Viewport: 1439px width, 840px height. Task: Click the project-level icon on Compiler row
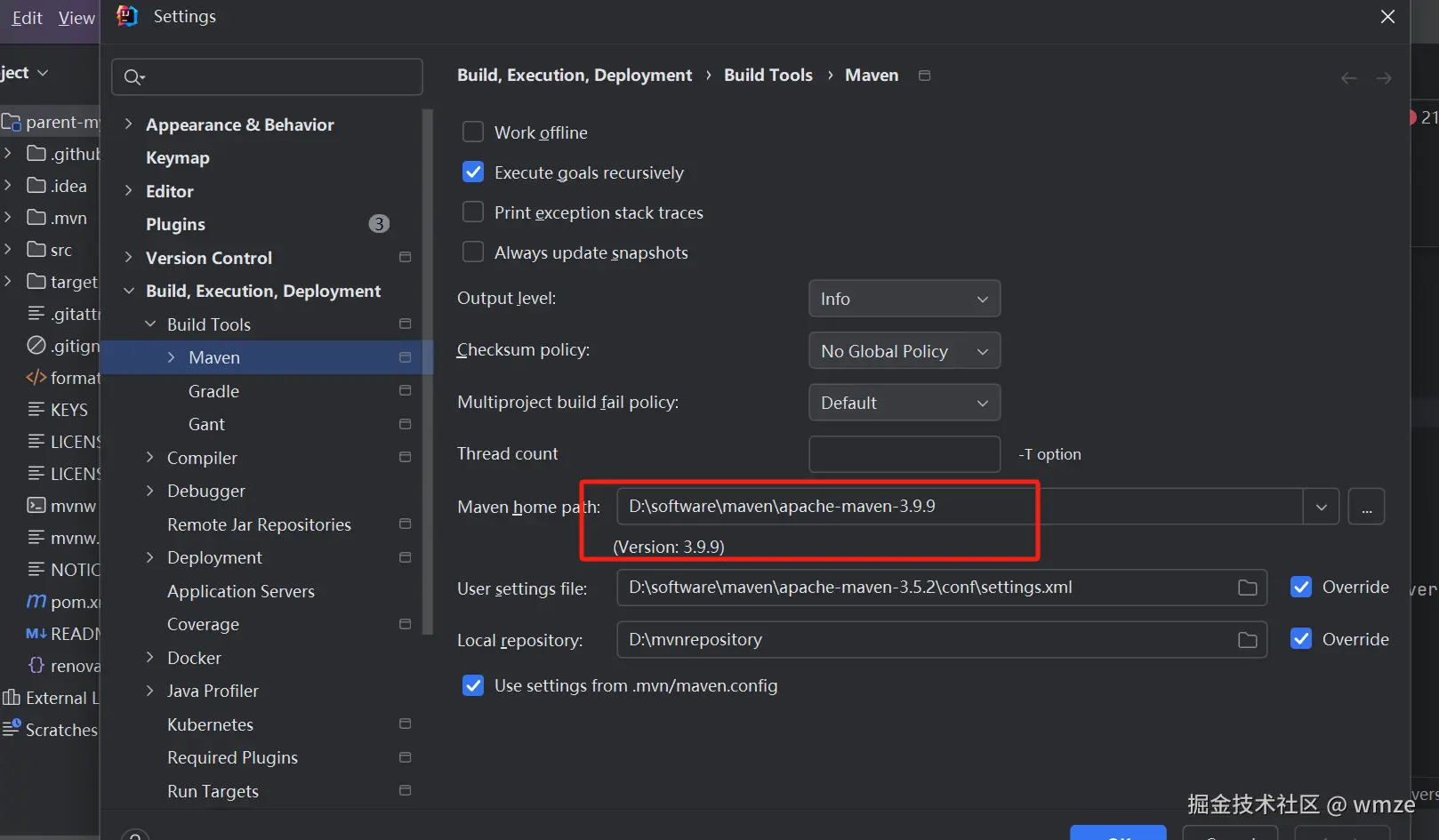[x=406, y=458]
